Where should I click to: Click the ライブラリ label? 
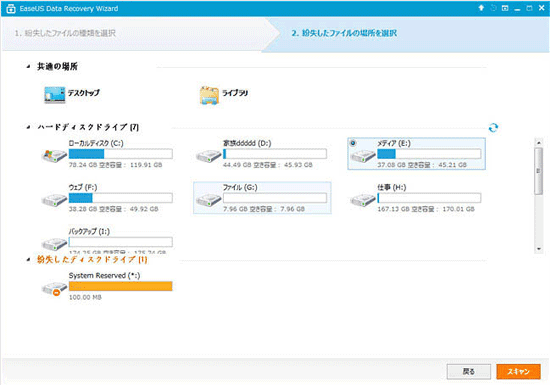point(235,93)
